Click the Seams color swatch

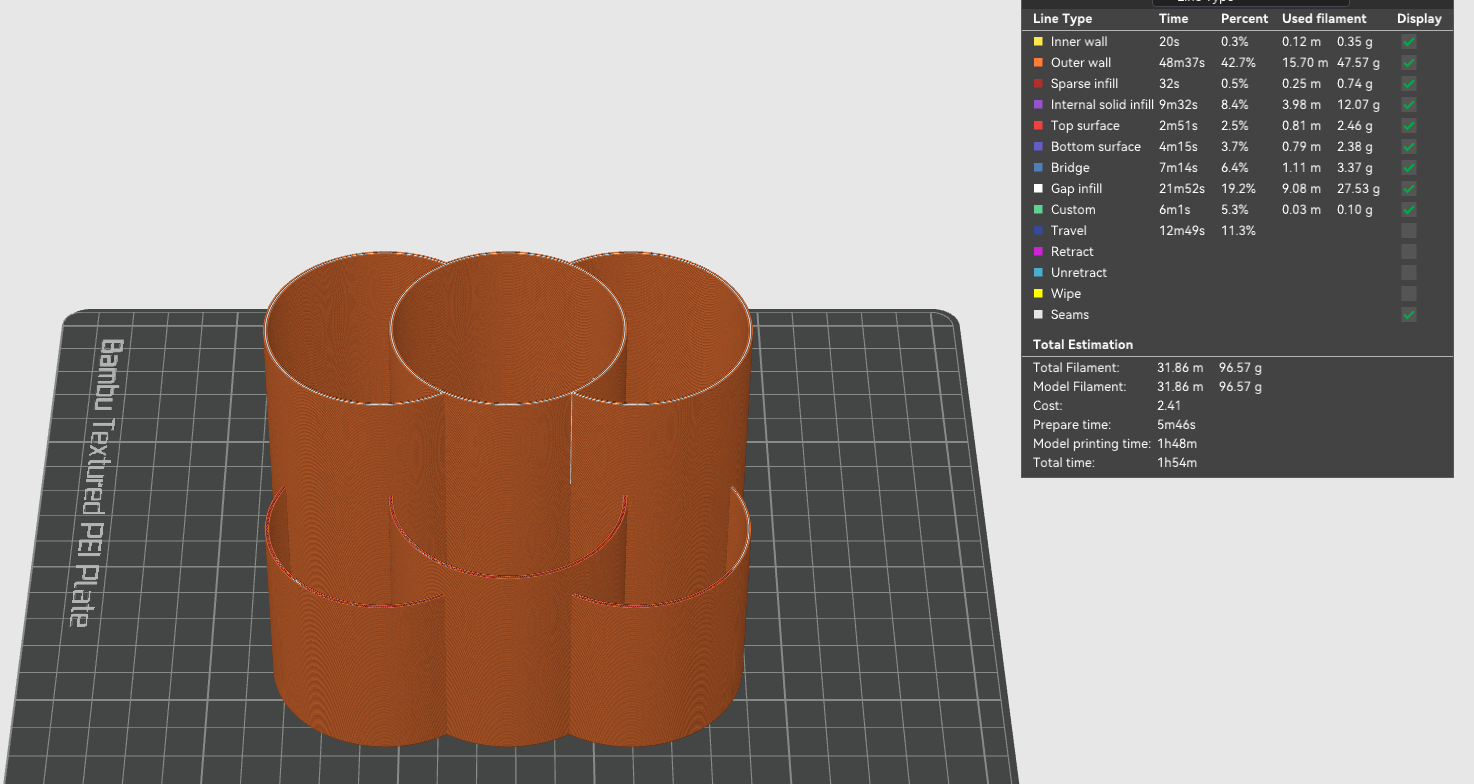(1038, 315)
